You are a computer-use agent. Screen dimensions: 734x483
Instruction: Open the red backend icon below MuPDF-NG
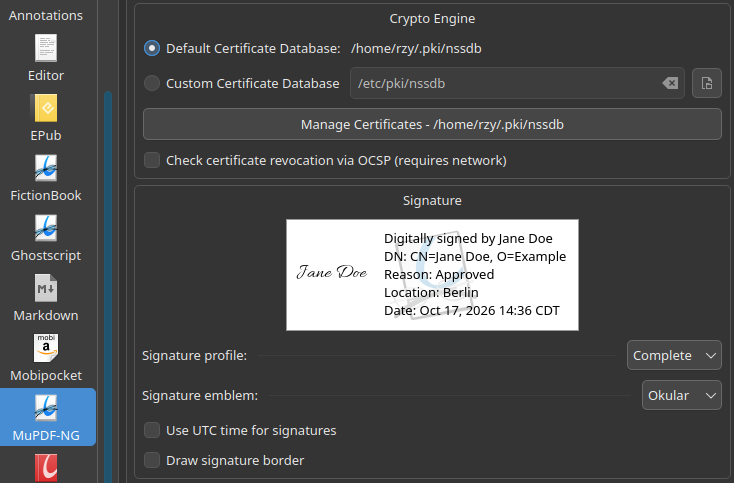tap(46, 467)
